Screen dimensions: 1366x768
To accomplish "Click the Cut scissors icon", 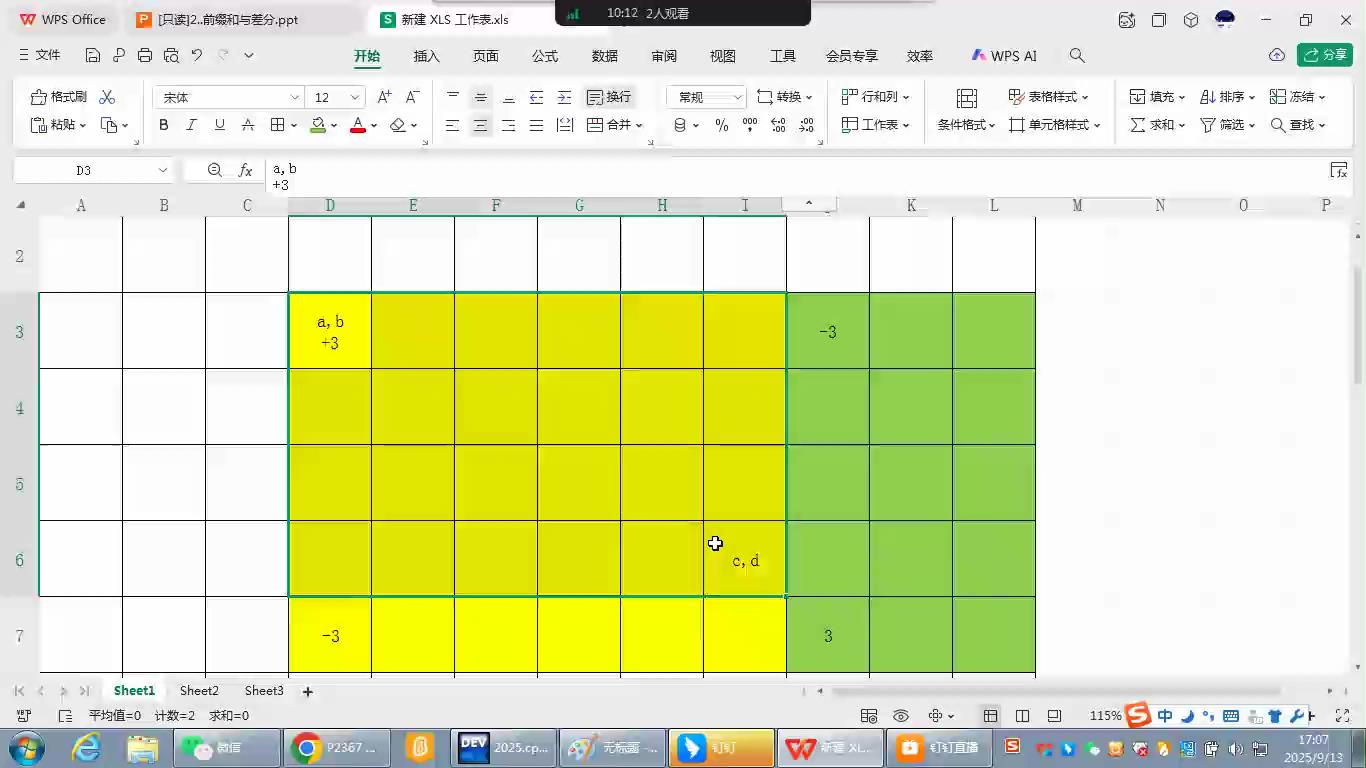I will (x=107, y=97).
